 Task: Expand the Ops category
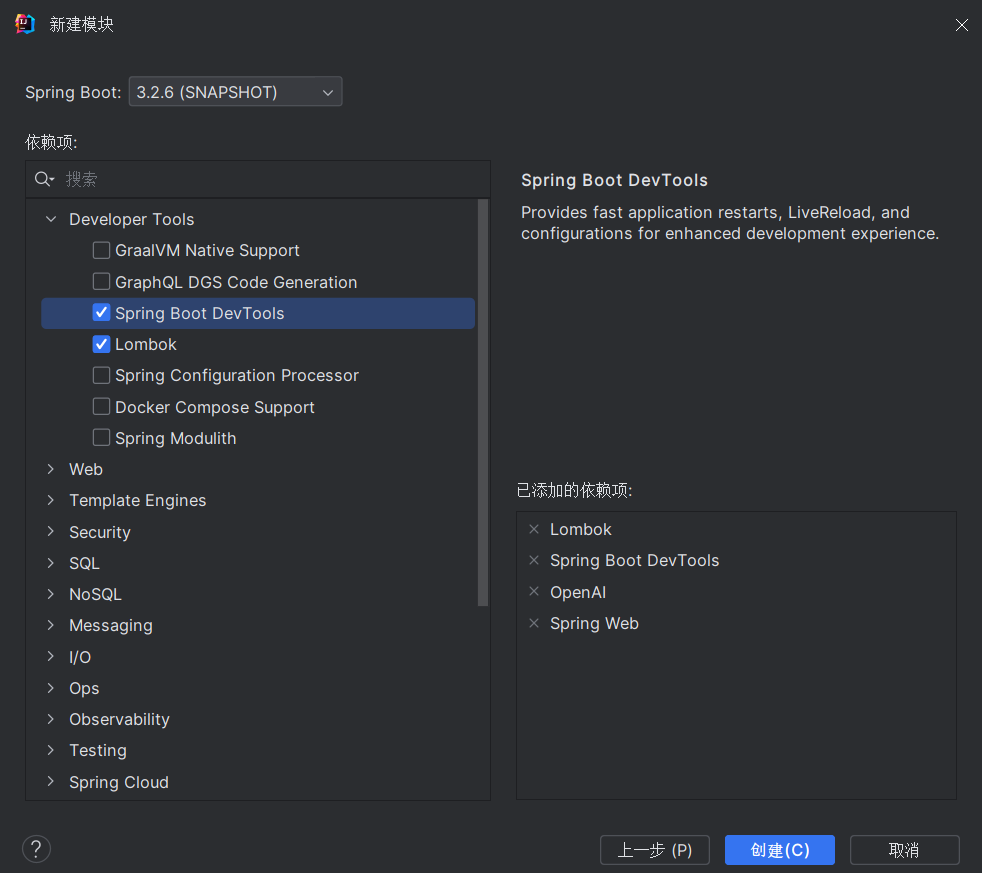click(x=51, y=688)
